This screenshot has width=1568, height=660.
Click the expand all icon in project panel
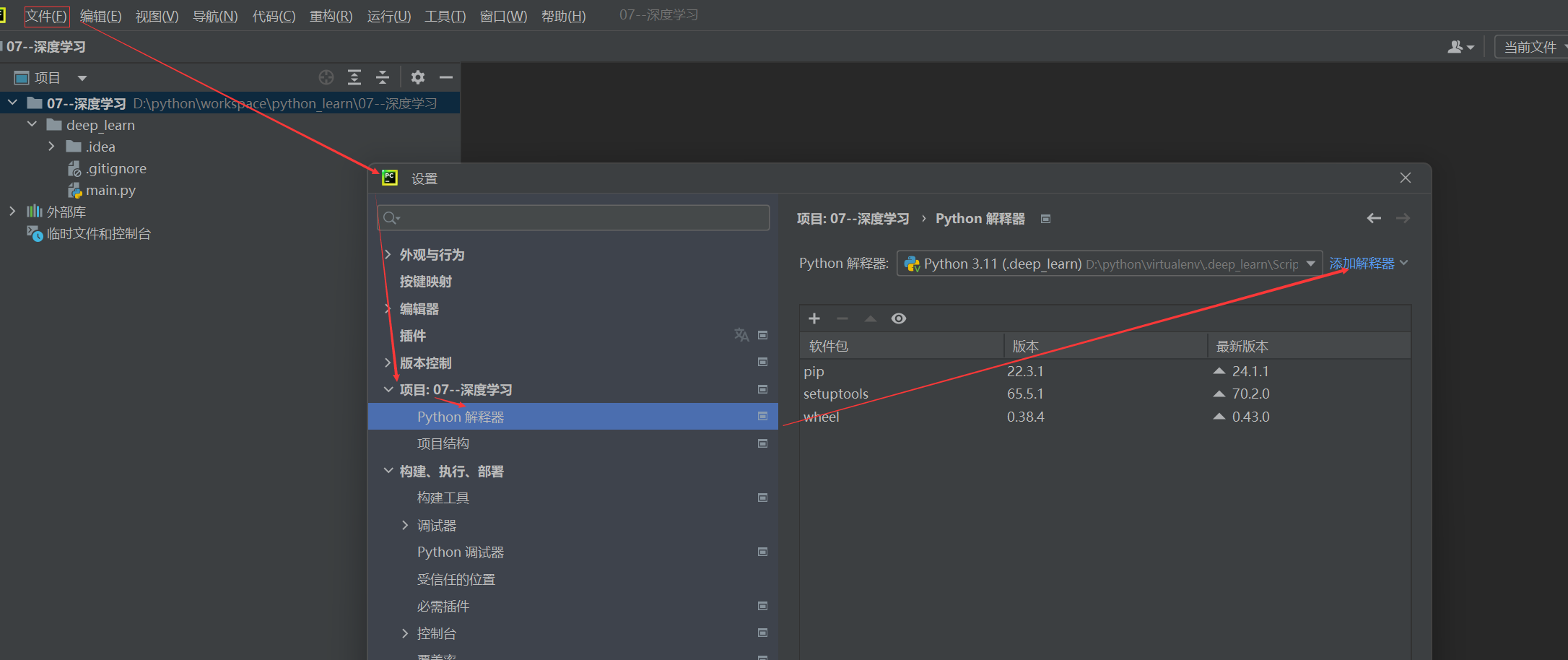[x=354, y=77]
